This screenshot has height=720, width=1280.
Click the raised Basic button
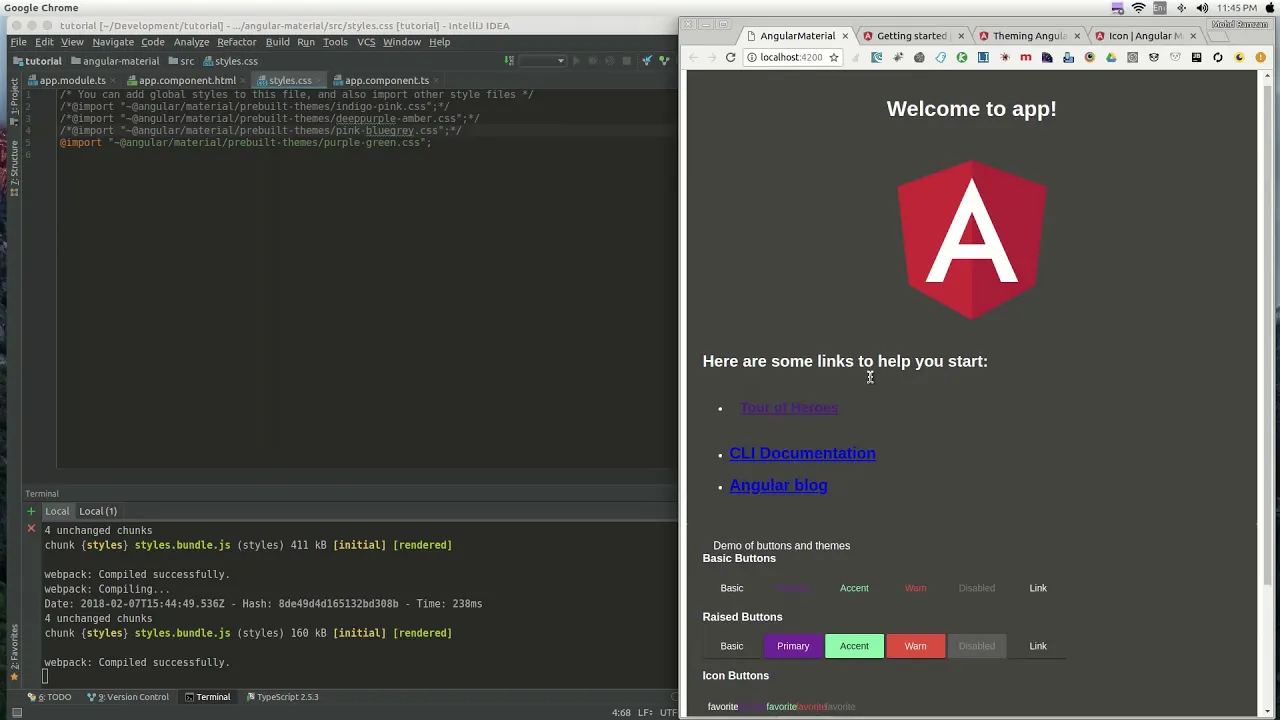point(732,646)
